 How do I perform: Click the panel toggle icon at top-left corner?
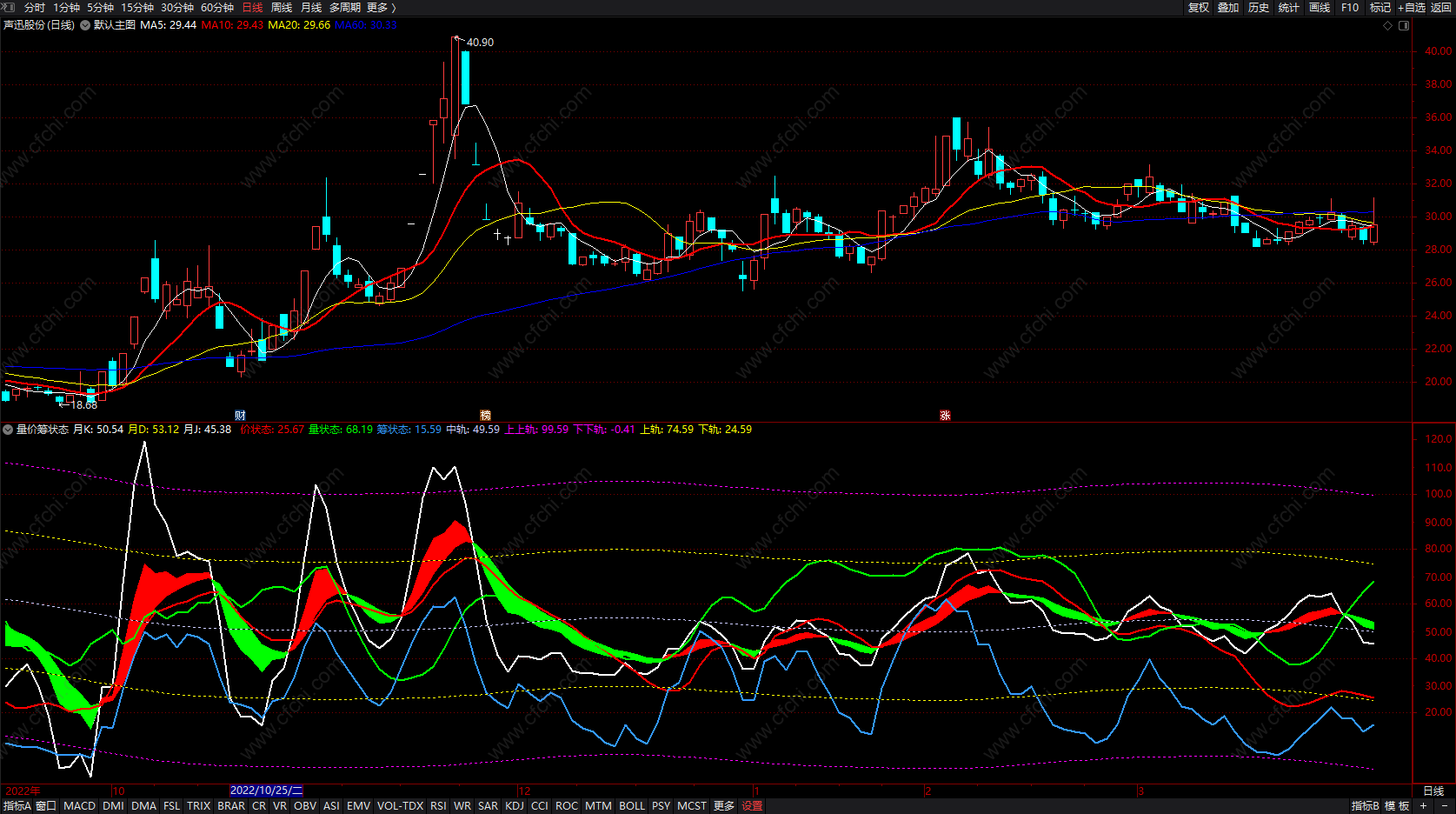9,7
